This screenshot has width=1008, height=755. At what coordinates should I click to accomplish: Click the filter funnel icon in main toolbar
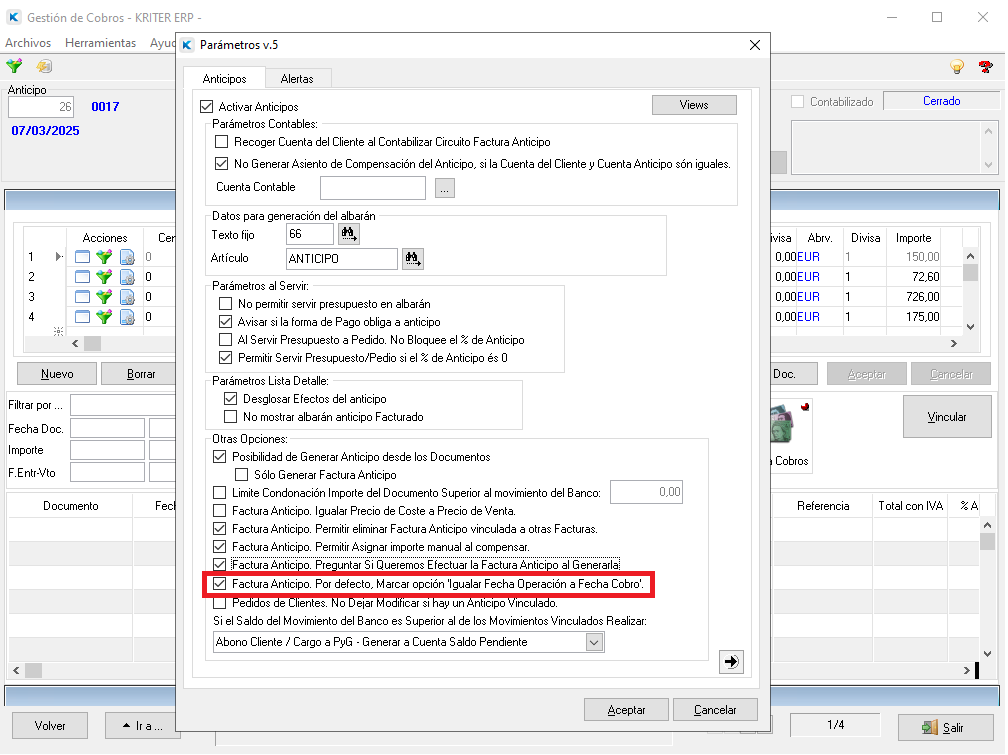(x=14, y=66)
